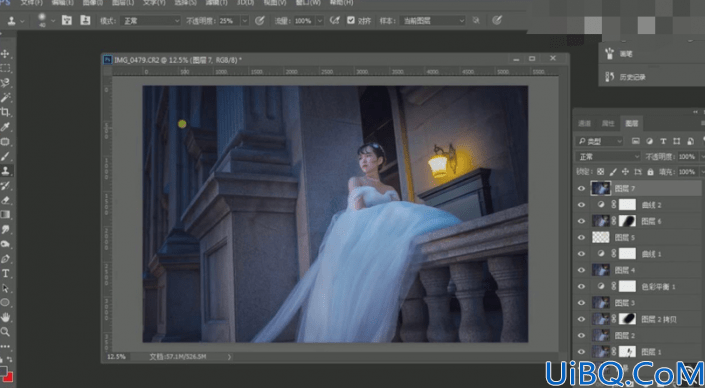Open the layer blend mode 正常 dropdown
This screenshot has width=705, height=388.
(x=608, y=156)
